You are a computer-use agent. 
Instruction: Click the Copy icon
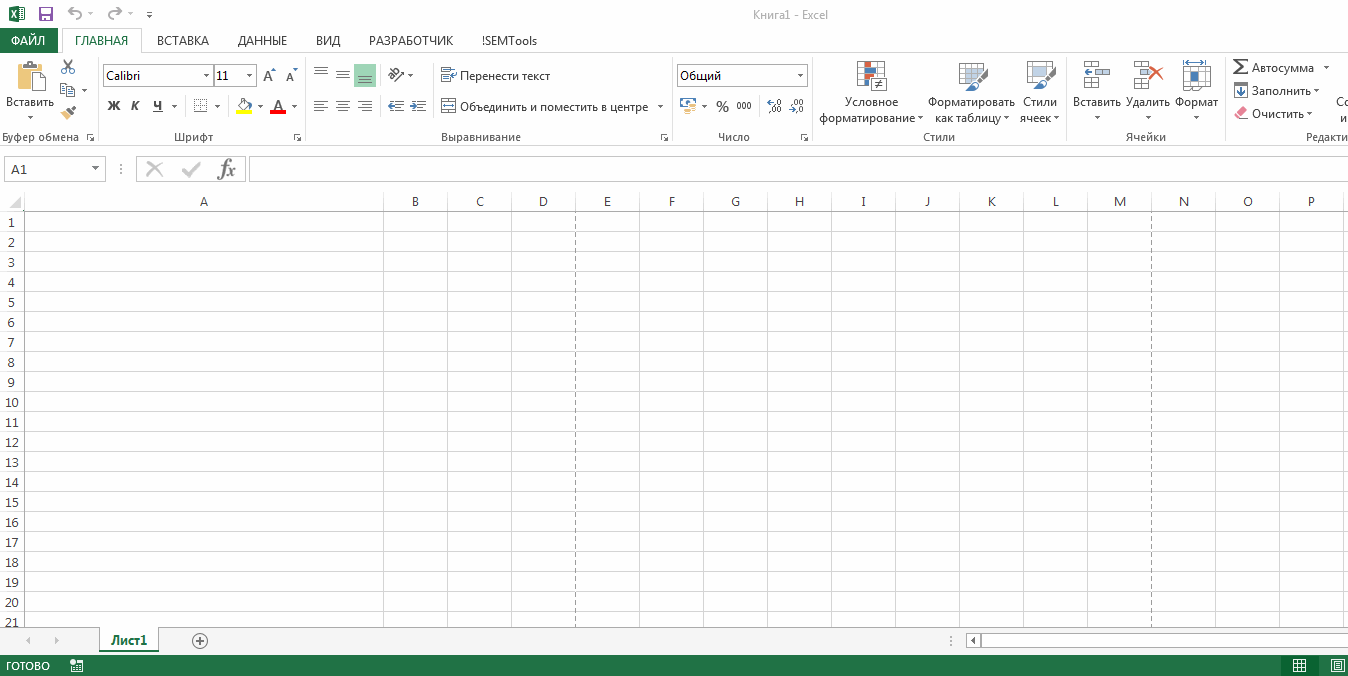(68, 90)
